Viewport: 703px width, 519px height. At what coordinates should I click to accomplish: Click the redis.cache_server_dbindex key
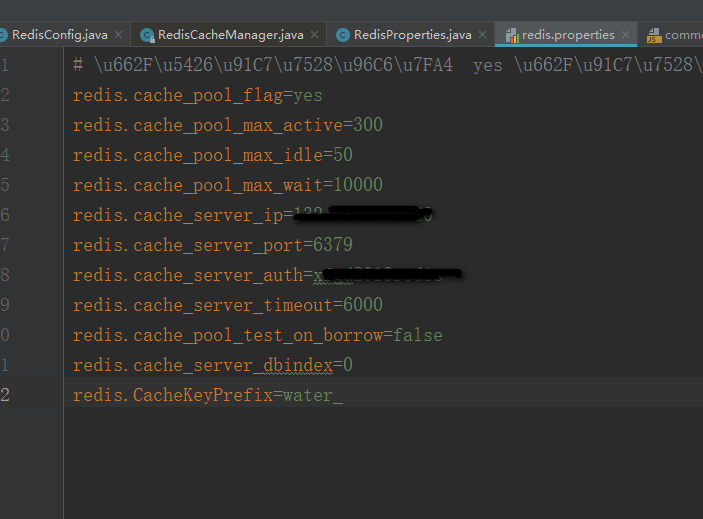pos(203,366)
